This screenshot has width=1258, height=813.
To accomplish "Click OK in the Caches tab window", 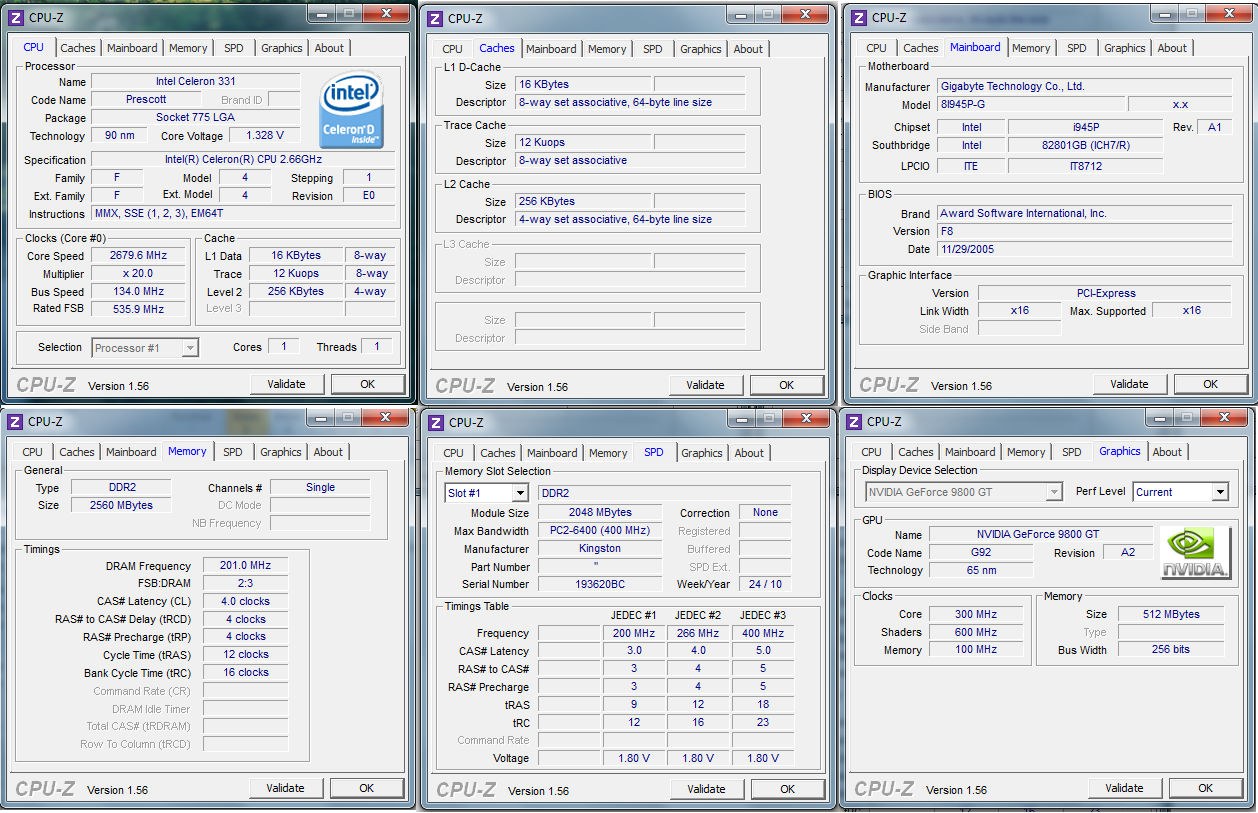I will point(787,385).
